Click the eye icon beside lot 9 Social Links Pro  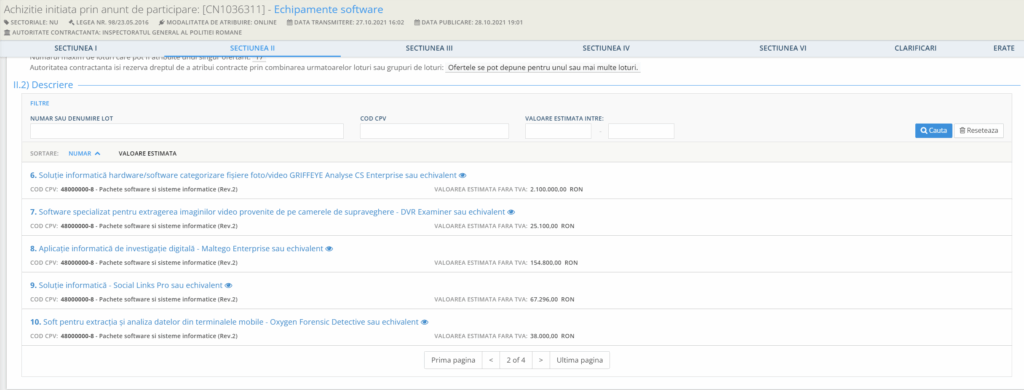tap(229, 285)
